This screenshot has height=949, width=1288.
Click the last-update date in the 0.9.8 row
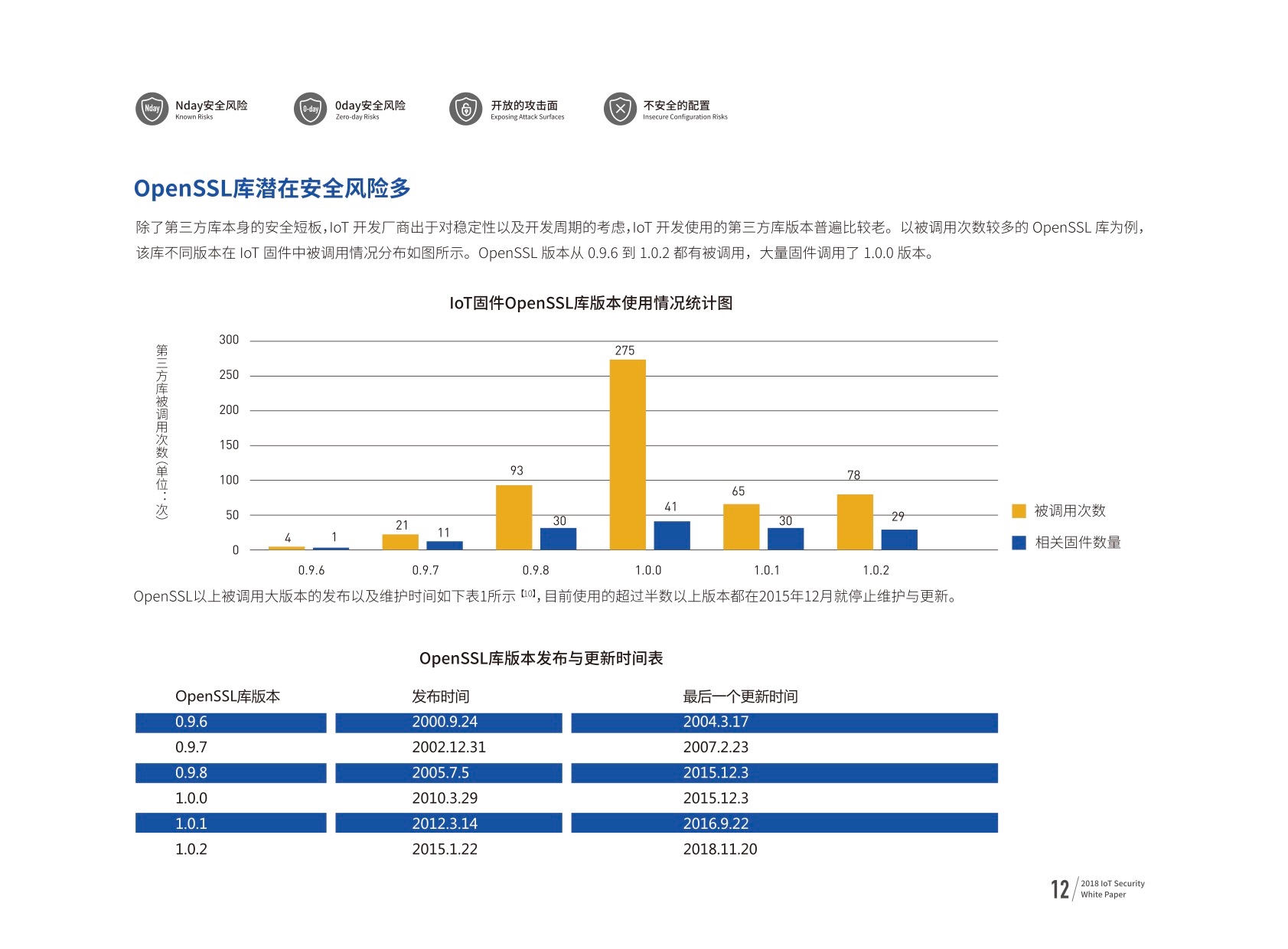click(x=716, y=773)
